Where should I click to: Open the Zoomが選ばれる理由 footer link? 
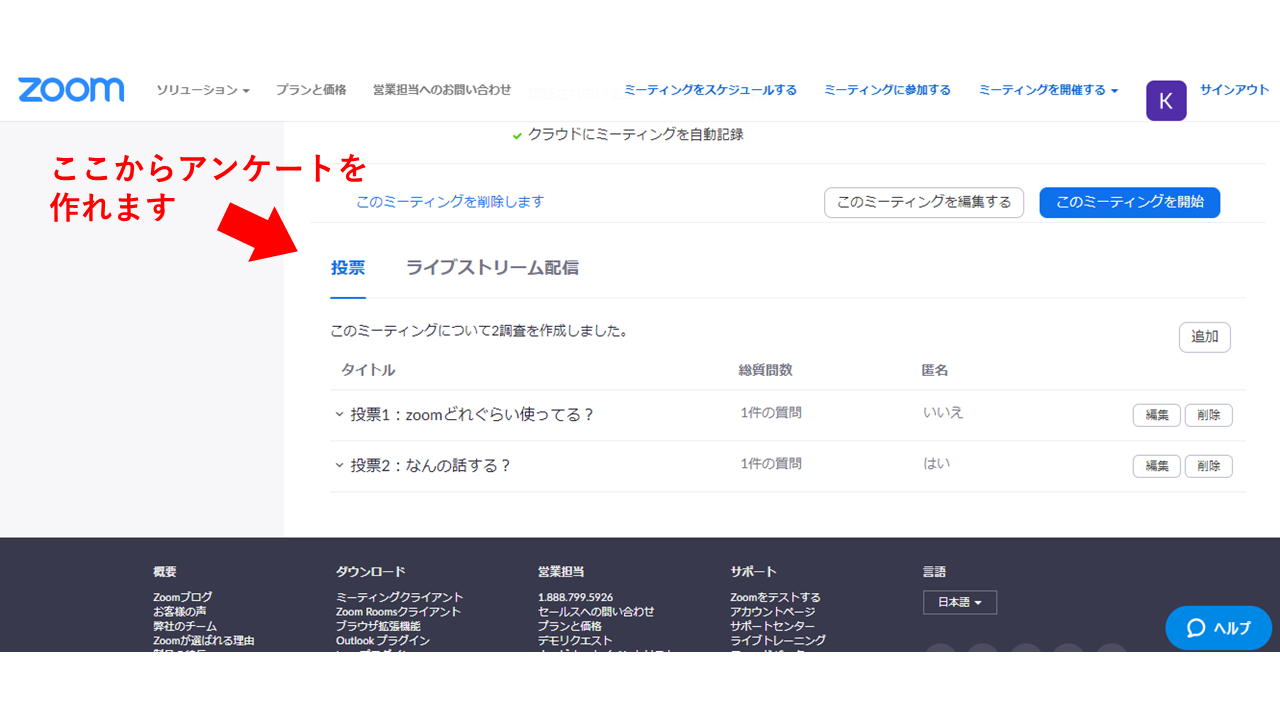tap(204, 640)
